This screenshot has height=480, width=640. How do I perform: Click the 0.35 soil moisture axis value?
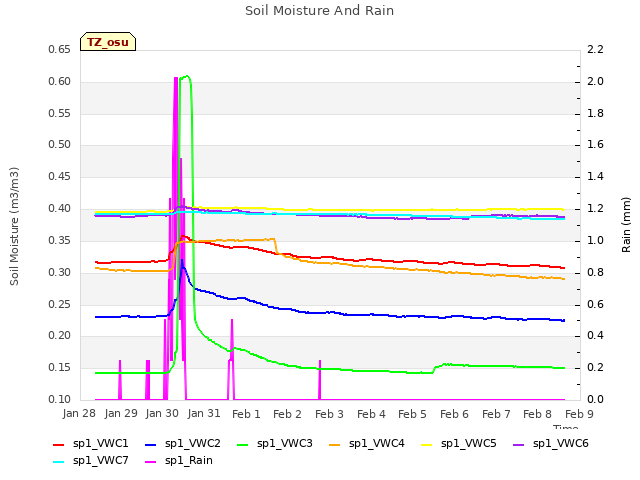coord(60,240)
